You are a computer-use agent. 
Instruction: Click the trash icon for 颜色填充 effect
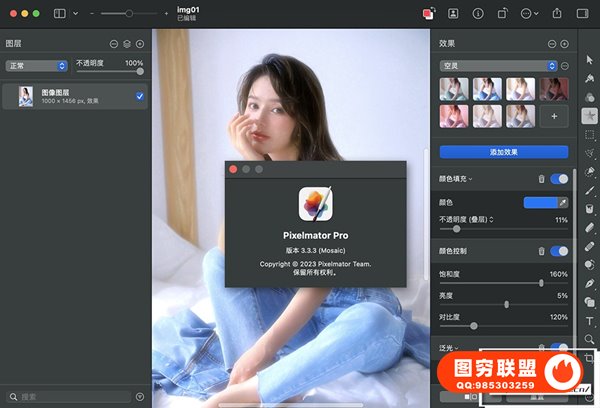click(x=541, y=179)
